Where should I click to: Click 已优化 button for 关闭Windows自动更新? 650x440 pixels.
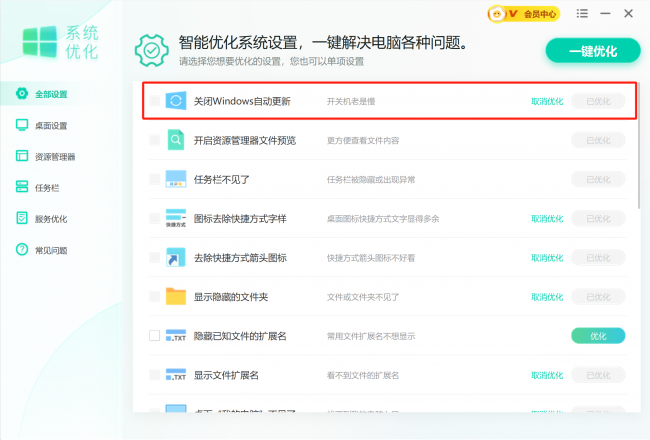point(598,101)
